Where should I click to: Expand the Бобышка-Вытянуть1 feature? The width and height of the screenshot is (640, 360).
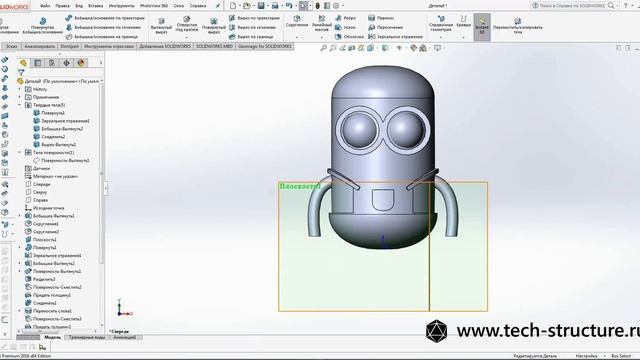20,216
